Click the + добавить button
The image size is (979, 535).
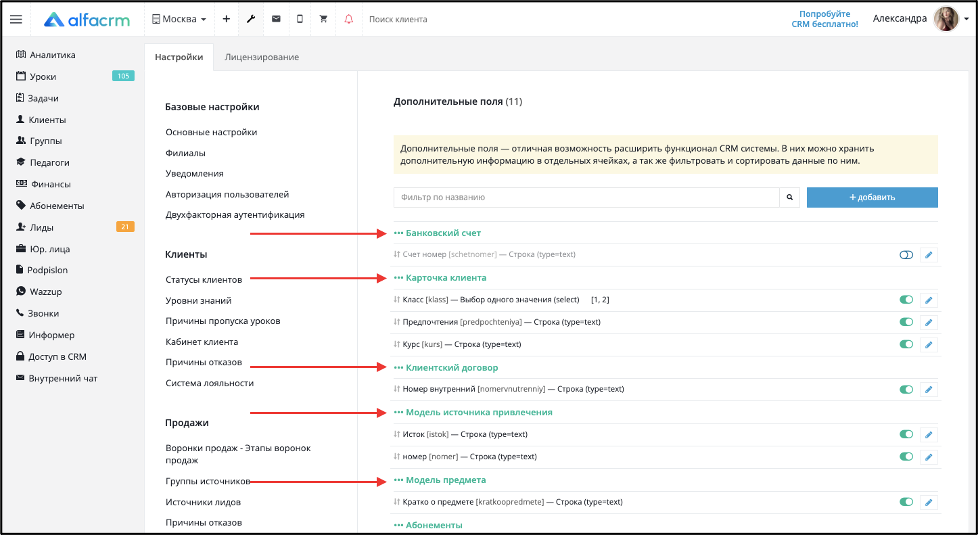872,197
